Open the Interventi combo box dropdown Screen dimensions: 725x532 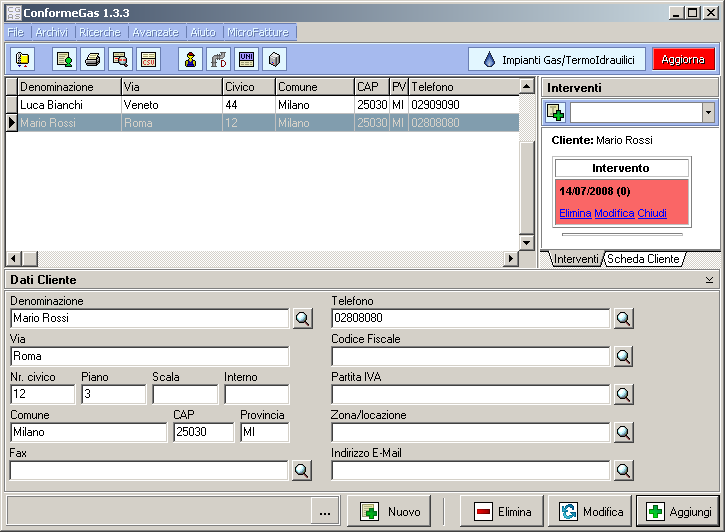(708, 112)
